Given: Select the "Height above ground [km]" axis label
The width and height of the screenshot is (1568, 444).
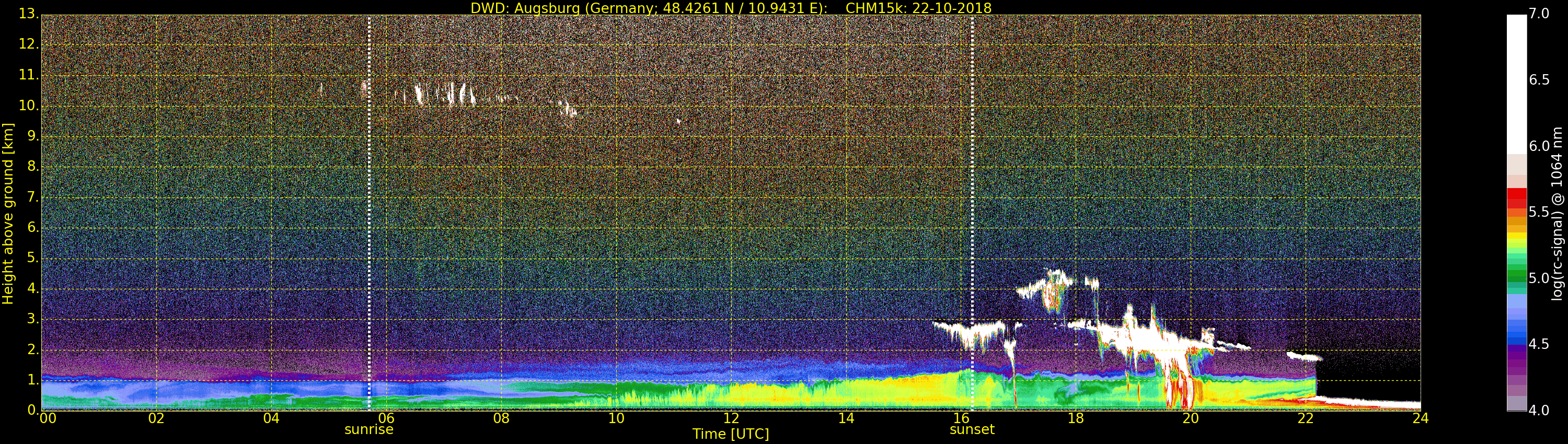Looking at the screenshot, I should point(8,214).
